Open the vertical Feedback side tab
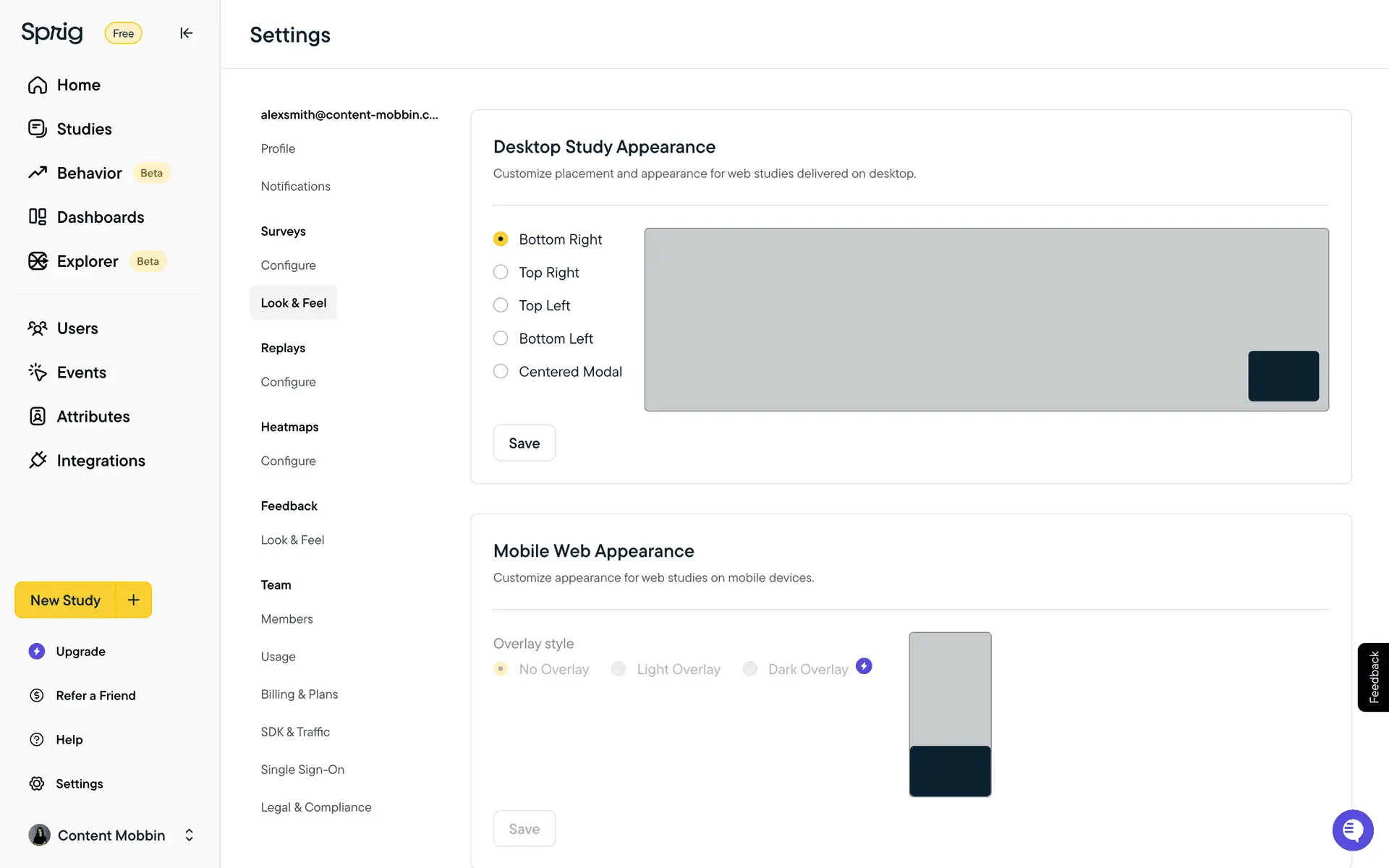This screenshot has width=1389, height=868. (1373, 677)
